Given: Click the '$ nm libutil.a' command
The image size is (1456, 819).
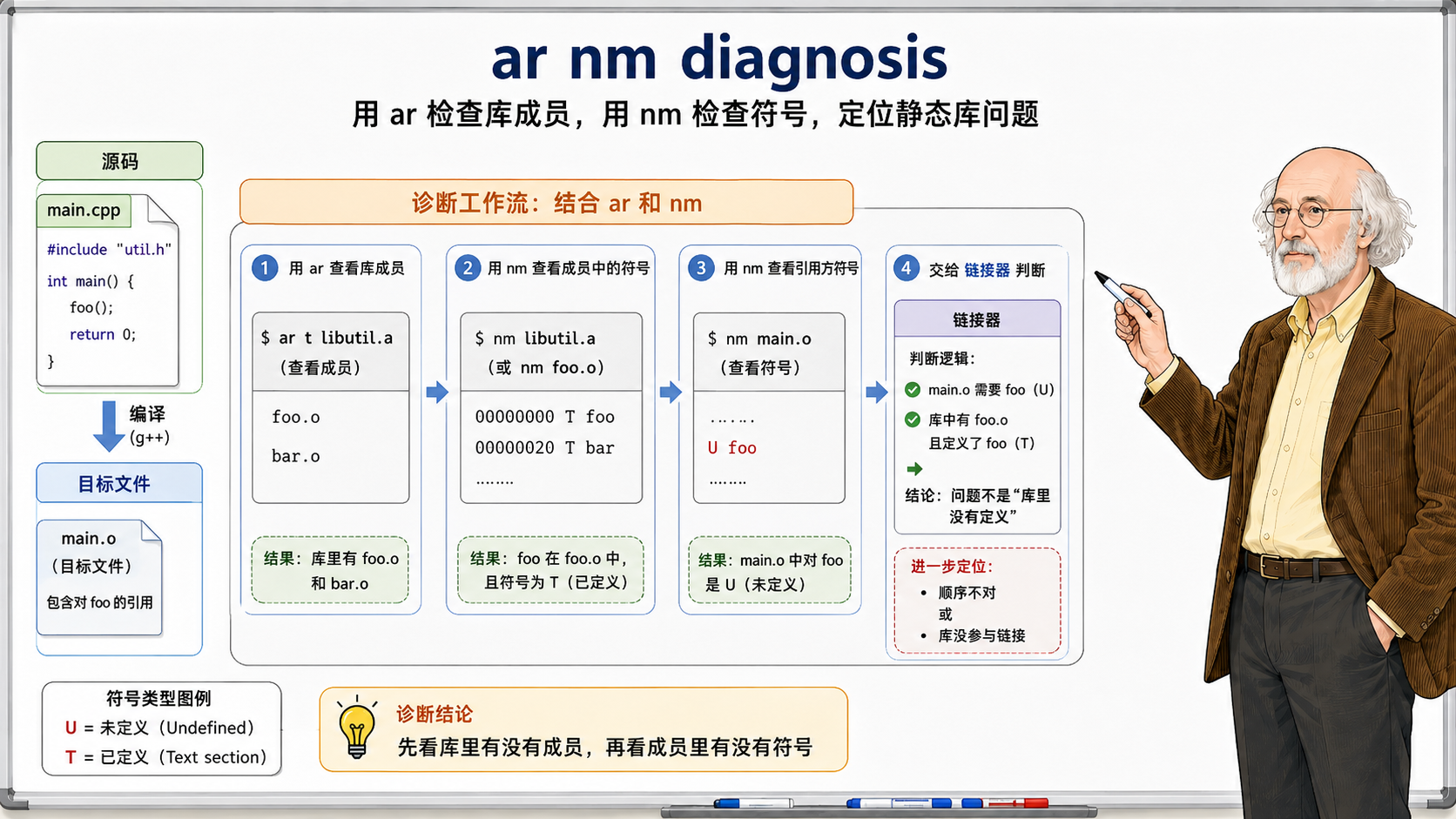Looking at the screenshot, I should 536,338.
